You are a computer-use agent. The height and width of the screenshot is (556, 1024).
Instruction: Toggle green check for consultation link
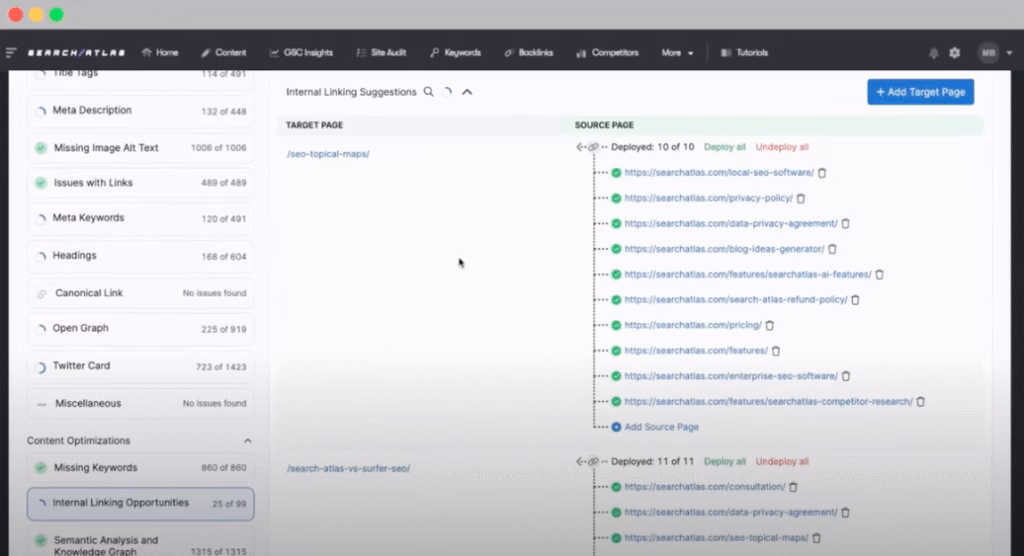tap(616, 487)
